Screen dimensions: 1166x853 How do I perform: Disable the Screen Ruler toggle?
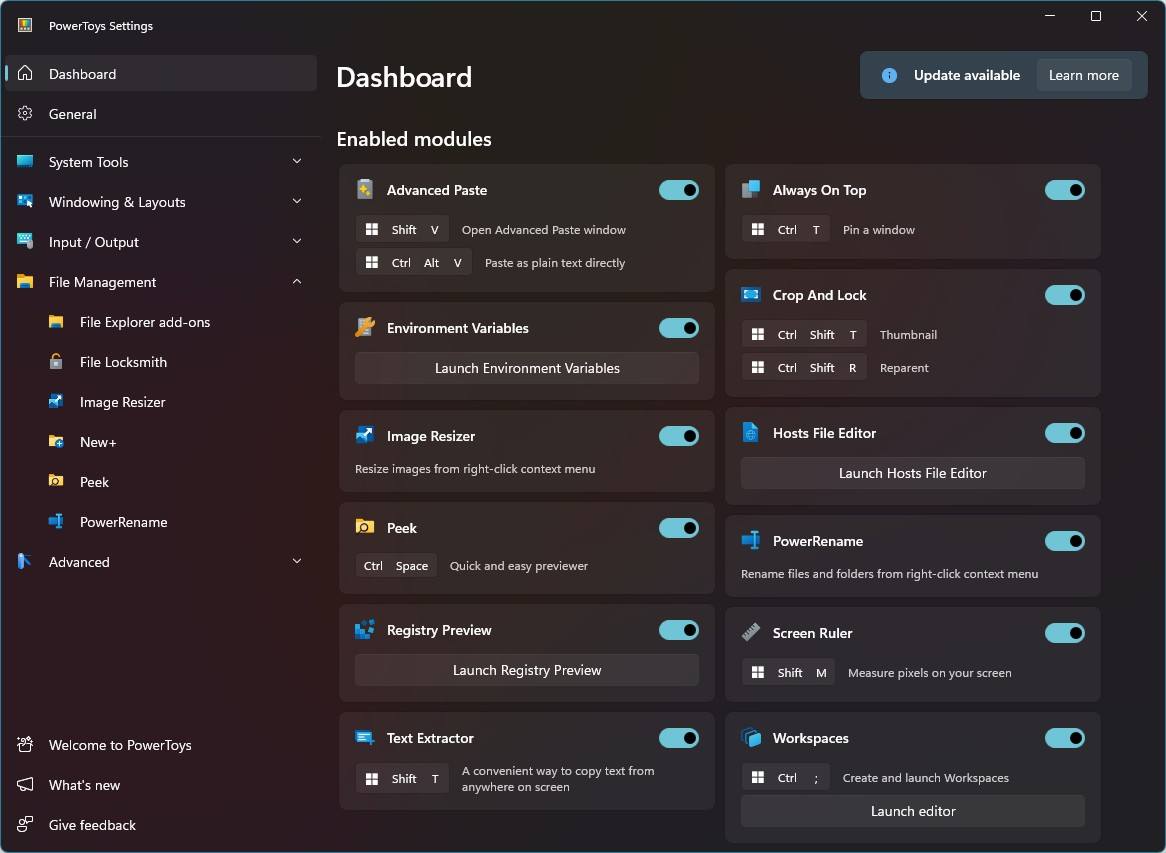tap(1065, 633)
